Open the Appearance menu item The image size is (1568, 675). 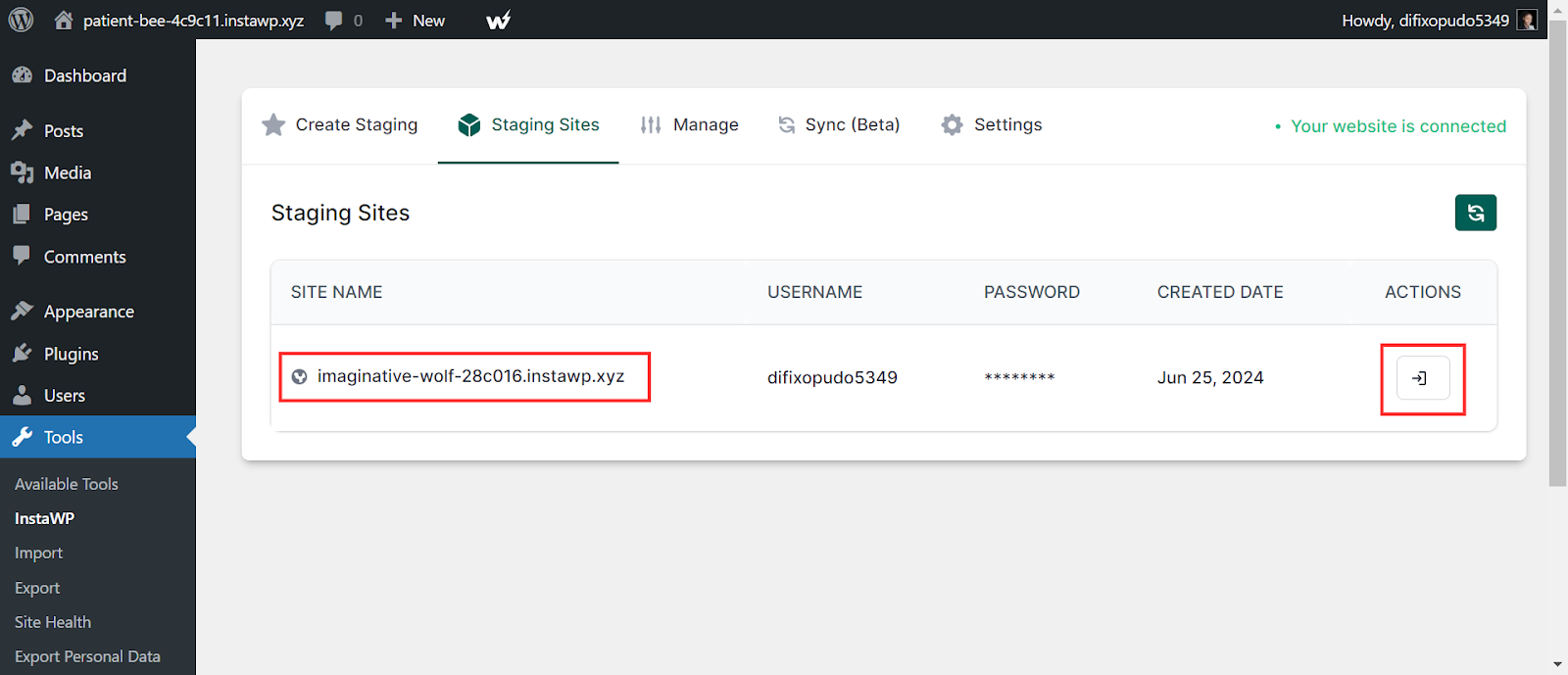[x=98, y=311]
